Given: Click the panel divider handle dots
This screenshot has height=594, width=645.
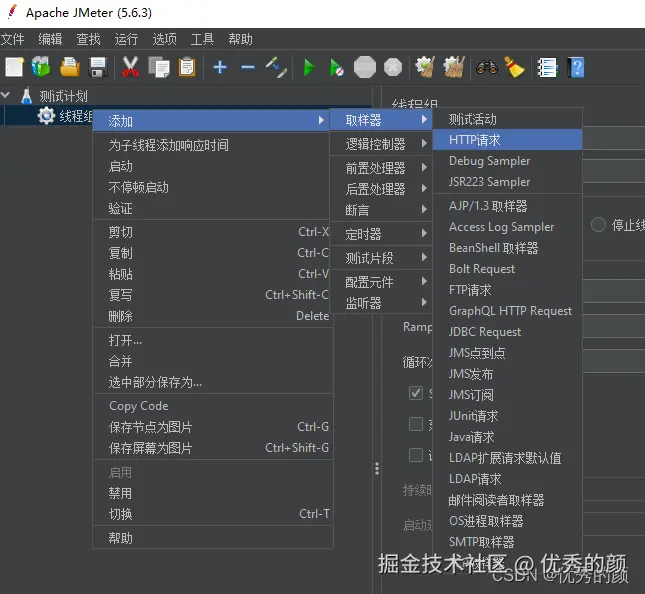Looking at the screenshot, I should click(377, 469).
